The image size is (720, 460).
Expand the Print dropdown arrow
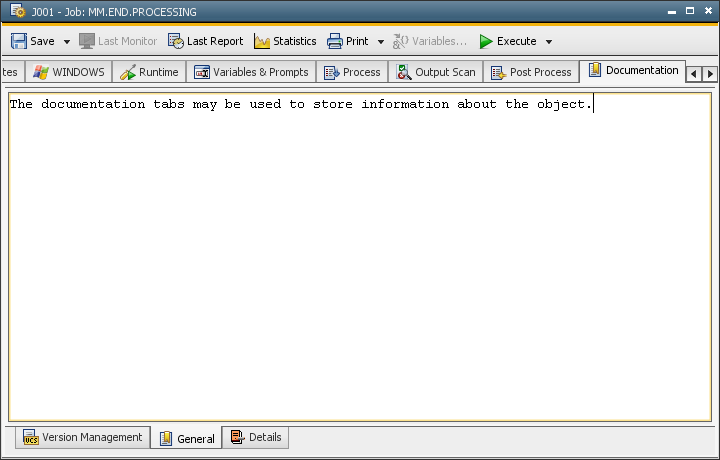click(x=381, y=42)
